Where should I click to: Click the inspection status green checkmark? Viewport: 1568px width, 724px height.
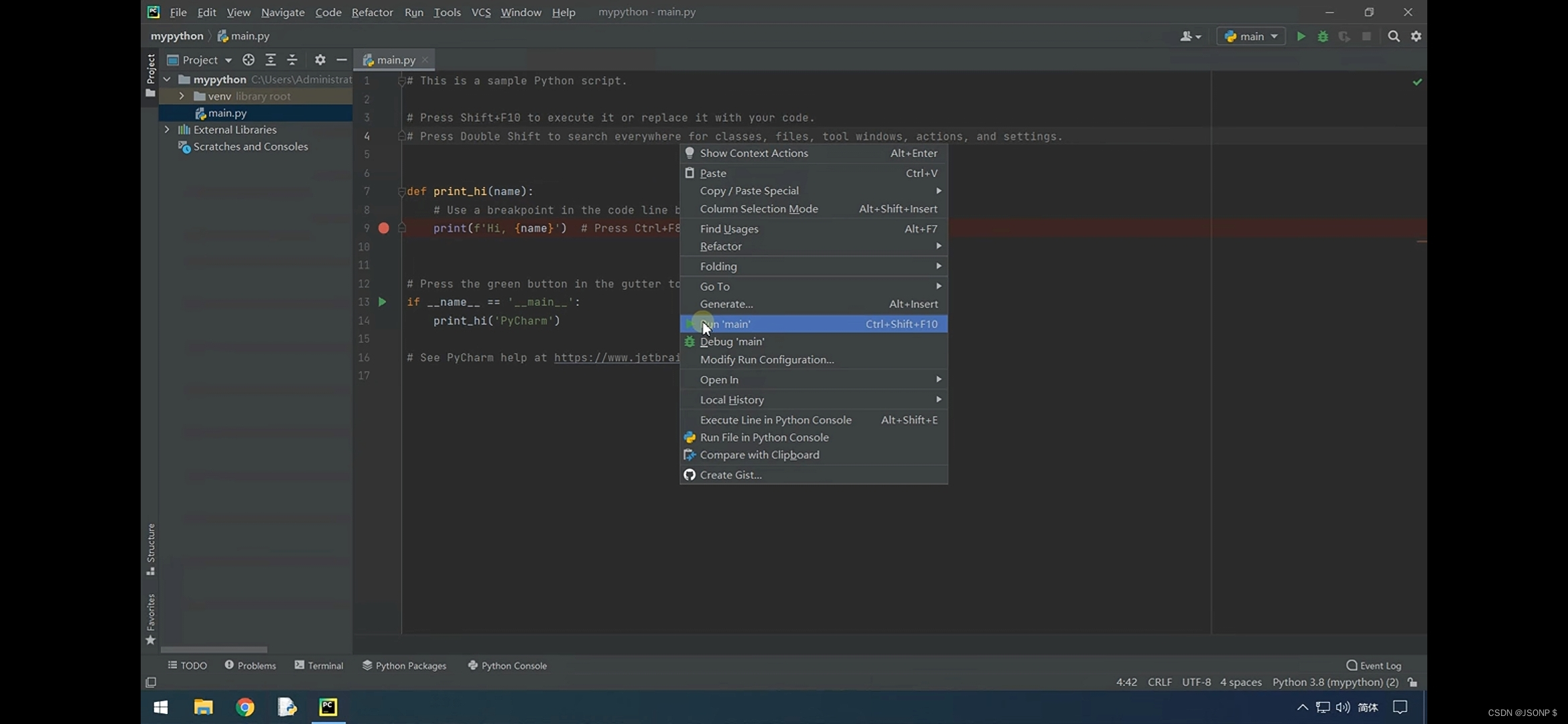click(x=1417, y=82)
